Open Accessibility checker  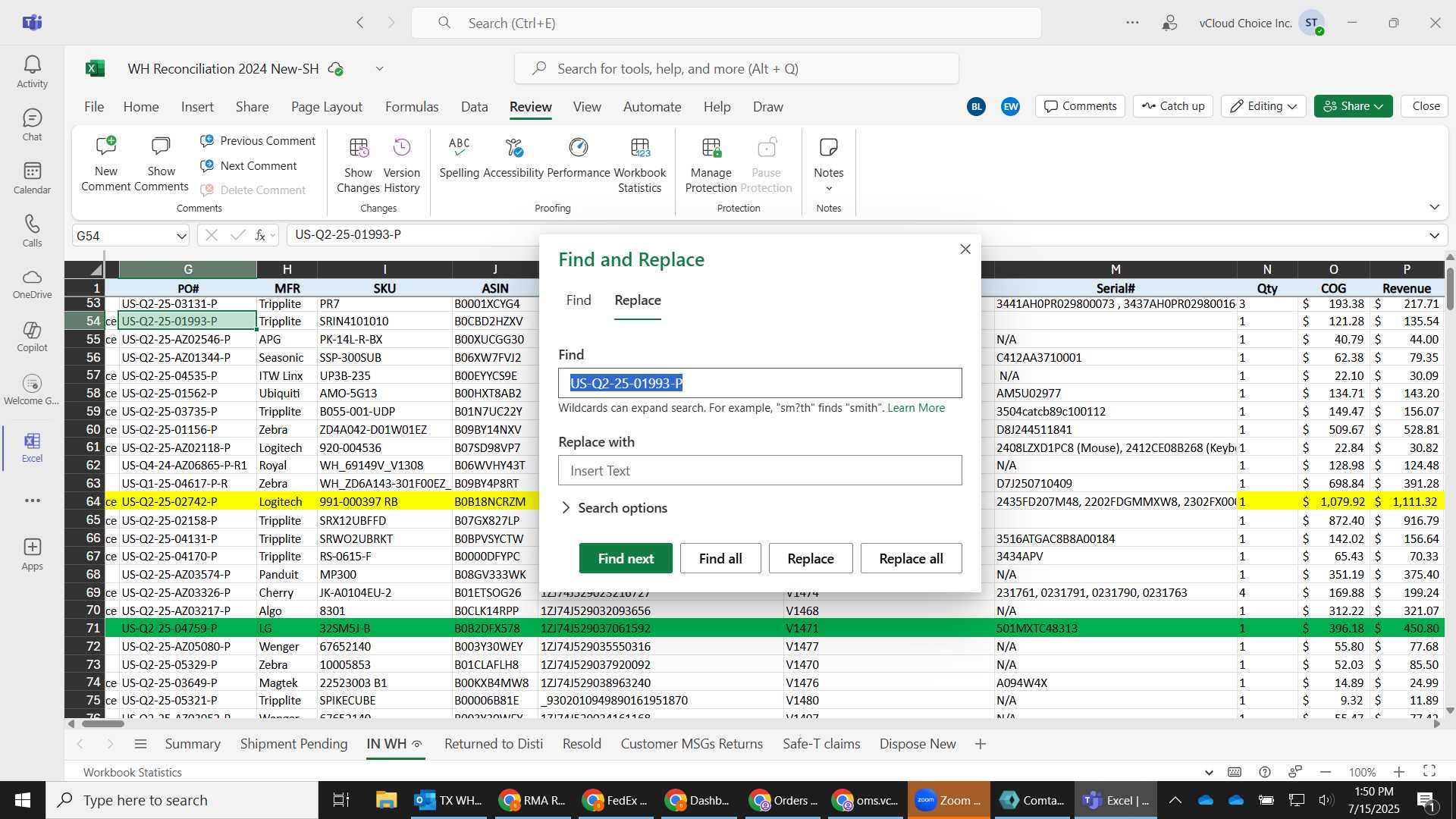513,157
